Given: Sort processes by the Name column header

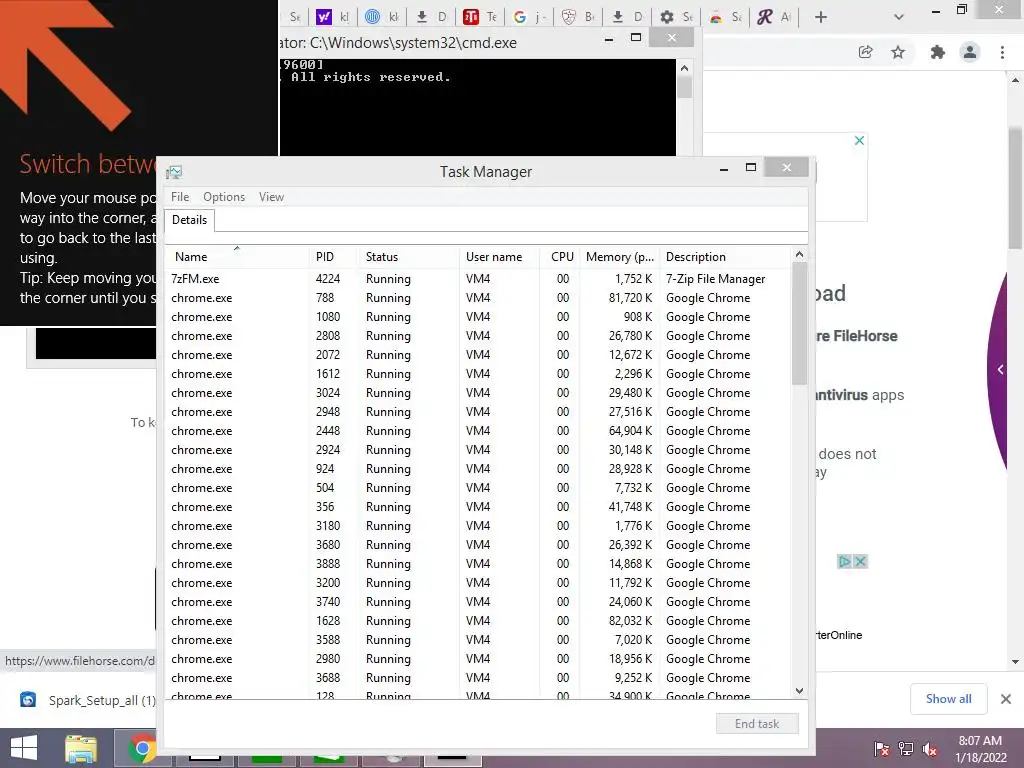Looking at the screenshot, I should click(236, 257).
